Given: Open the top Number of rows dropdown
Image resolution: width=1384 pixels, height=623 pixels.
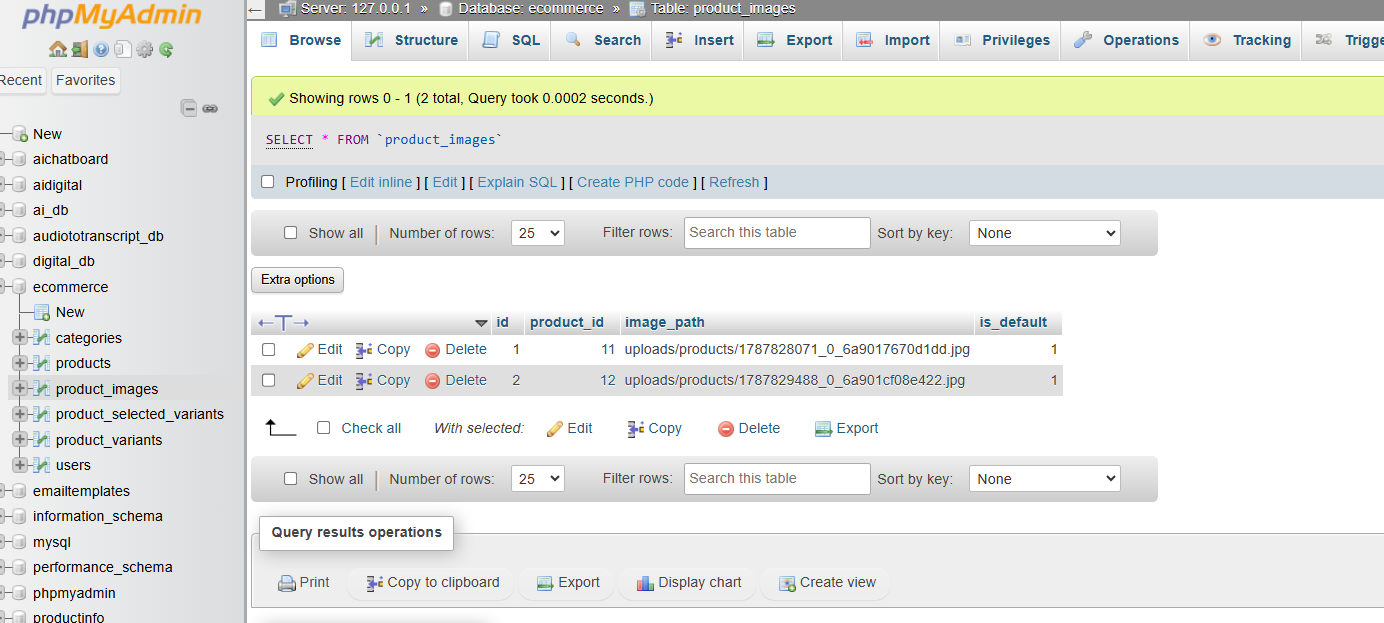Looking at the screenshot, I should 538,233.
